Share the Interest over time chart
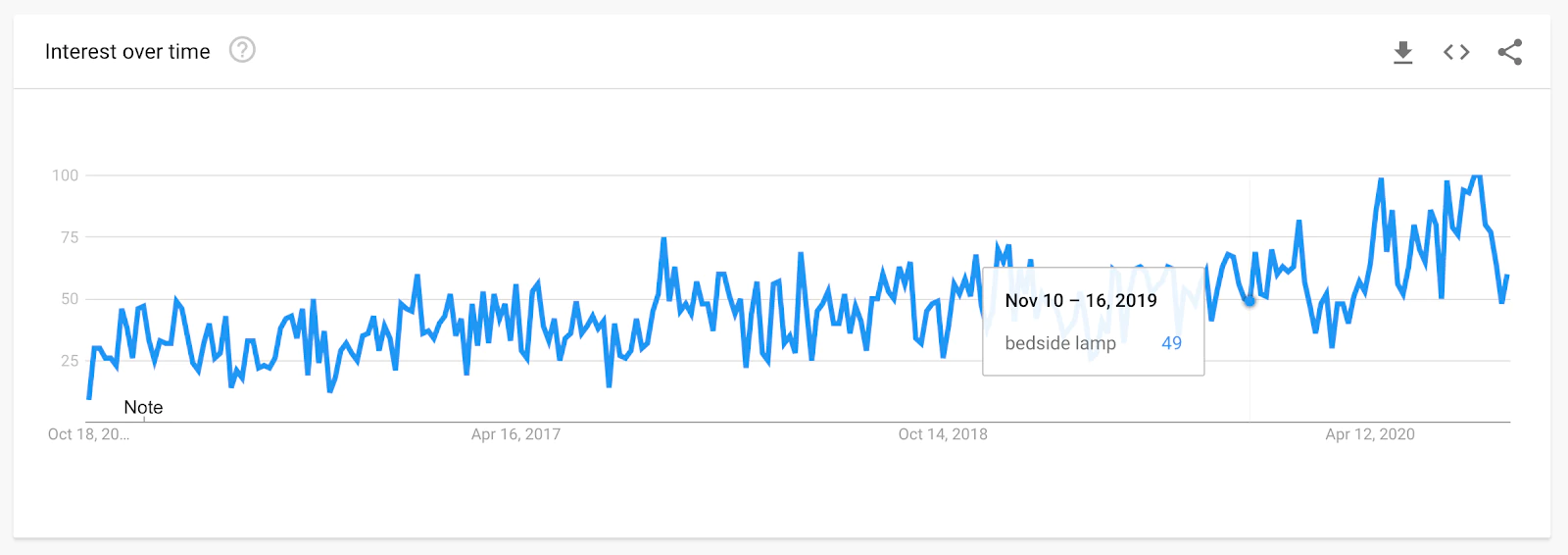1568x555 pixels. coord(1509,52)
